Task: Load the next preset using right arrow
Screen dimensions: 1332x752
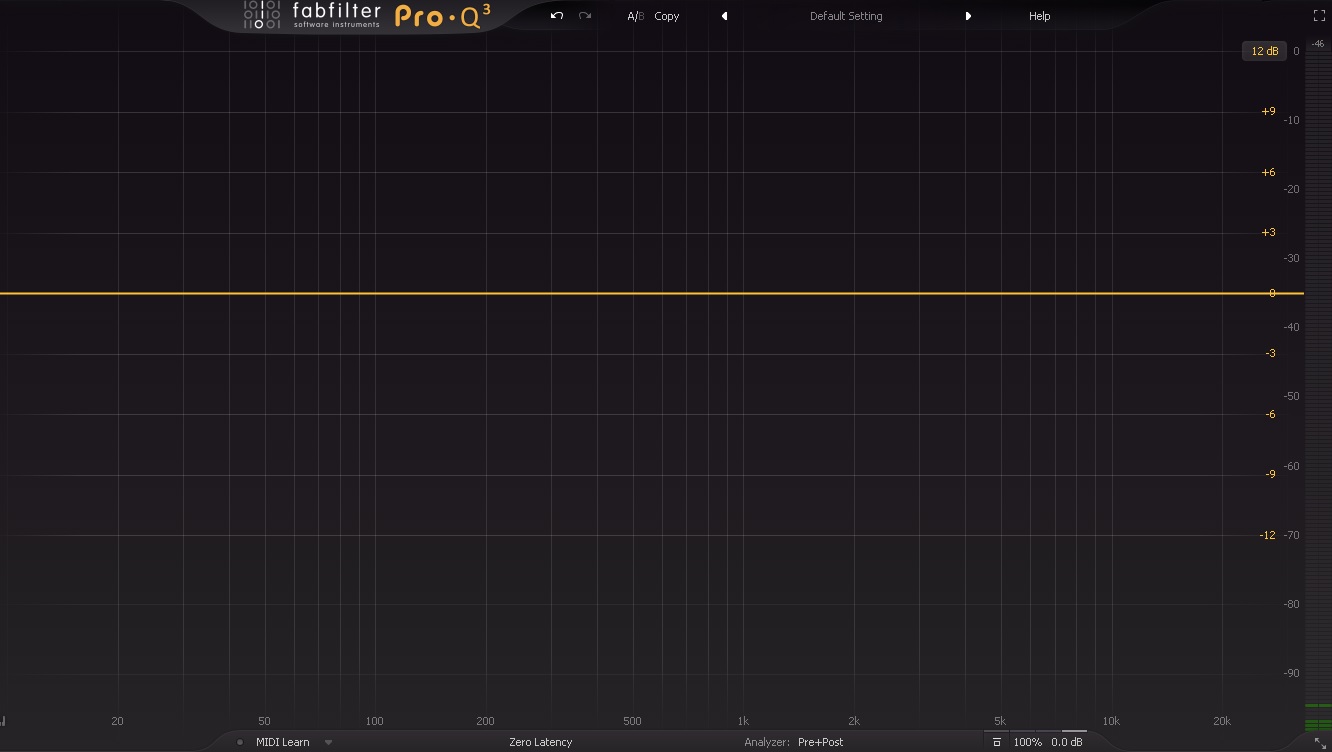Action: [968, 16]
